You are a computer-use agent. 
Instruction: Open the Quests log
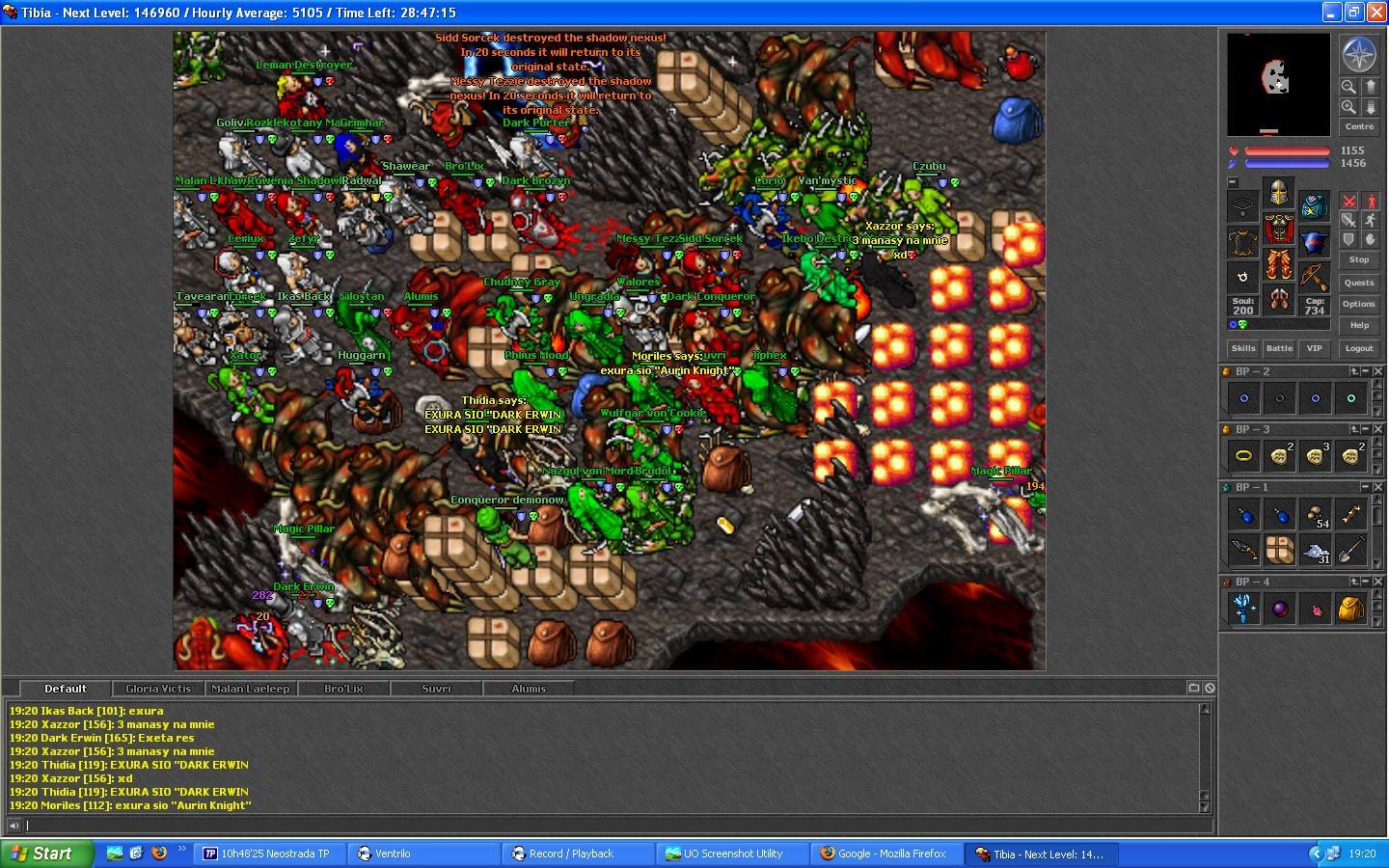point(1359,283)
